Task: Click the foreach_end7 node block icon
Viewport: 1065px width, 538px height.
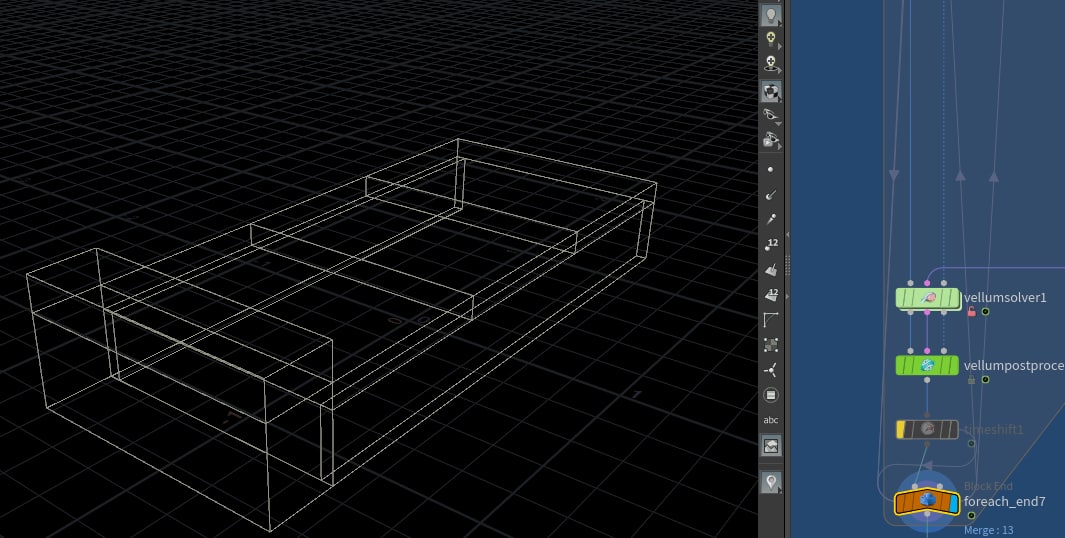Action: click(928, 501)
